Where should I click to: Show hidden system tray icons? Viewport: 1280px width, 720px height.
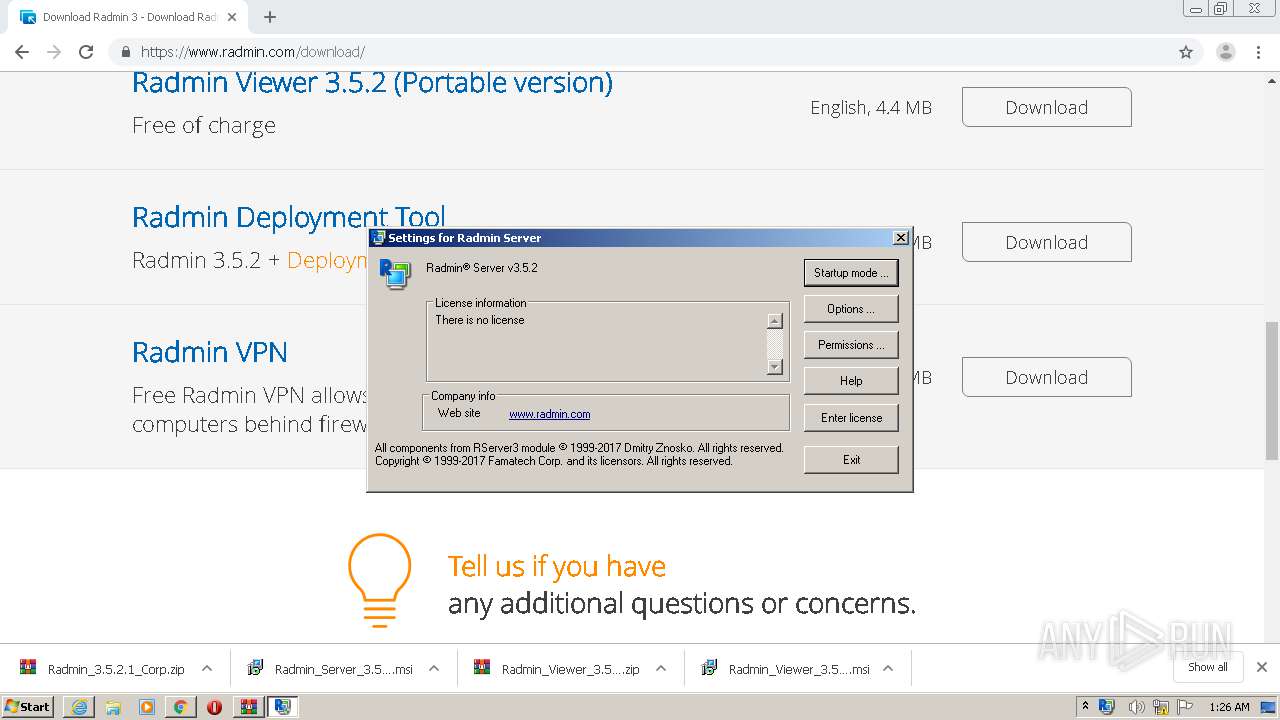[x=1085, y=707]
